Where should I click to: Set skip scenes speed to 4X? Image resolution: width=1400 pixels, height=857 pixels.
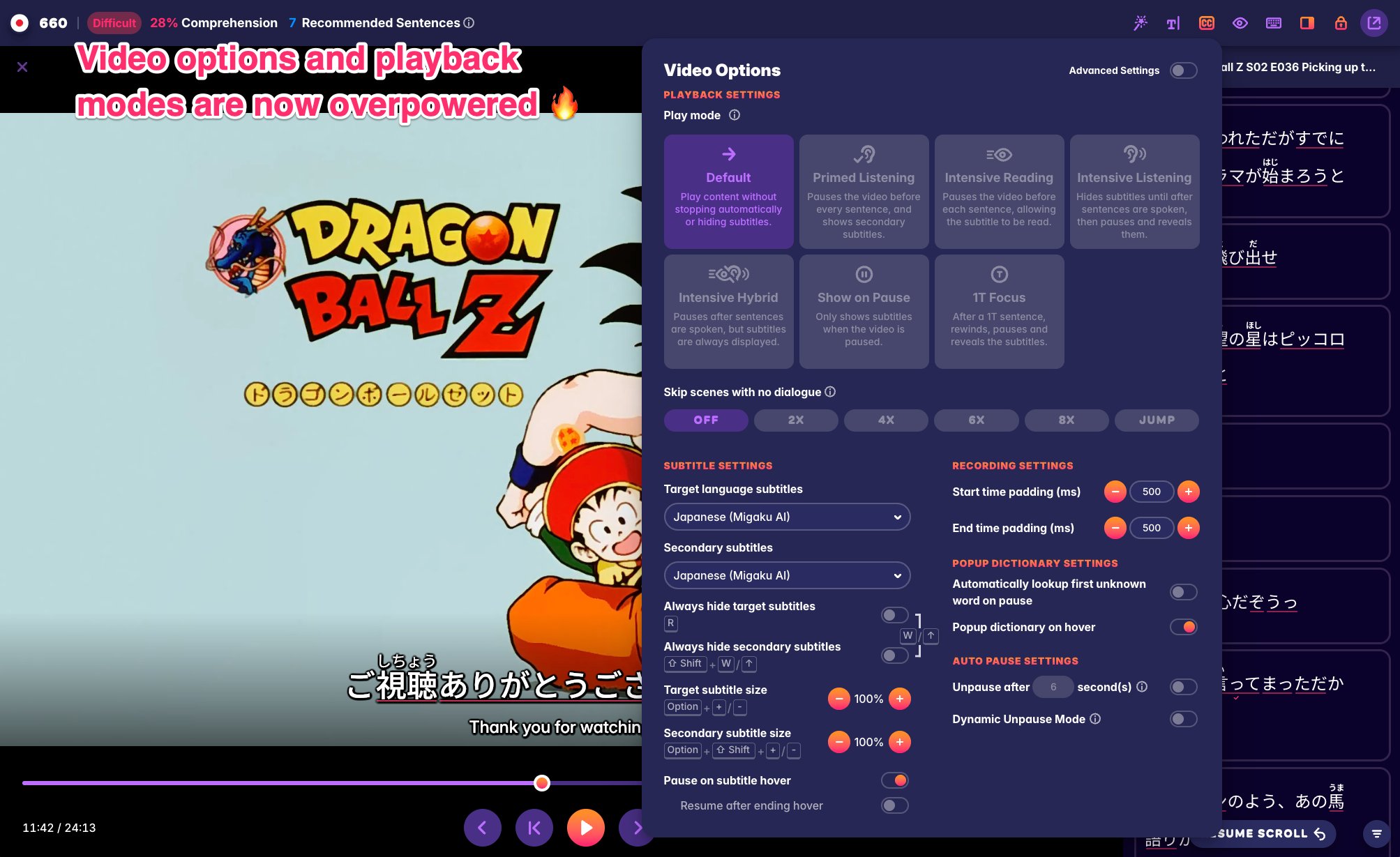(886, 420)
